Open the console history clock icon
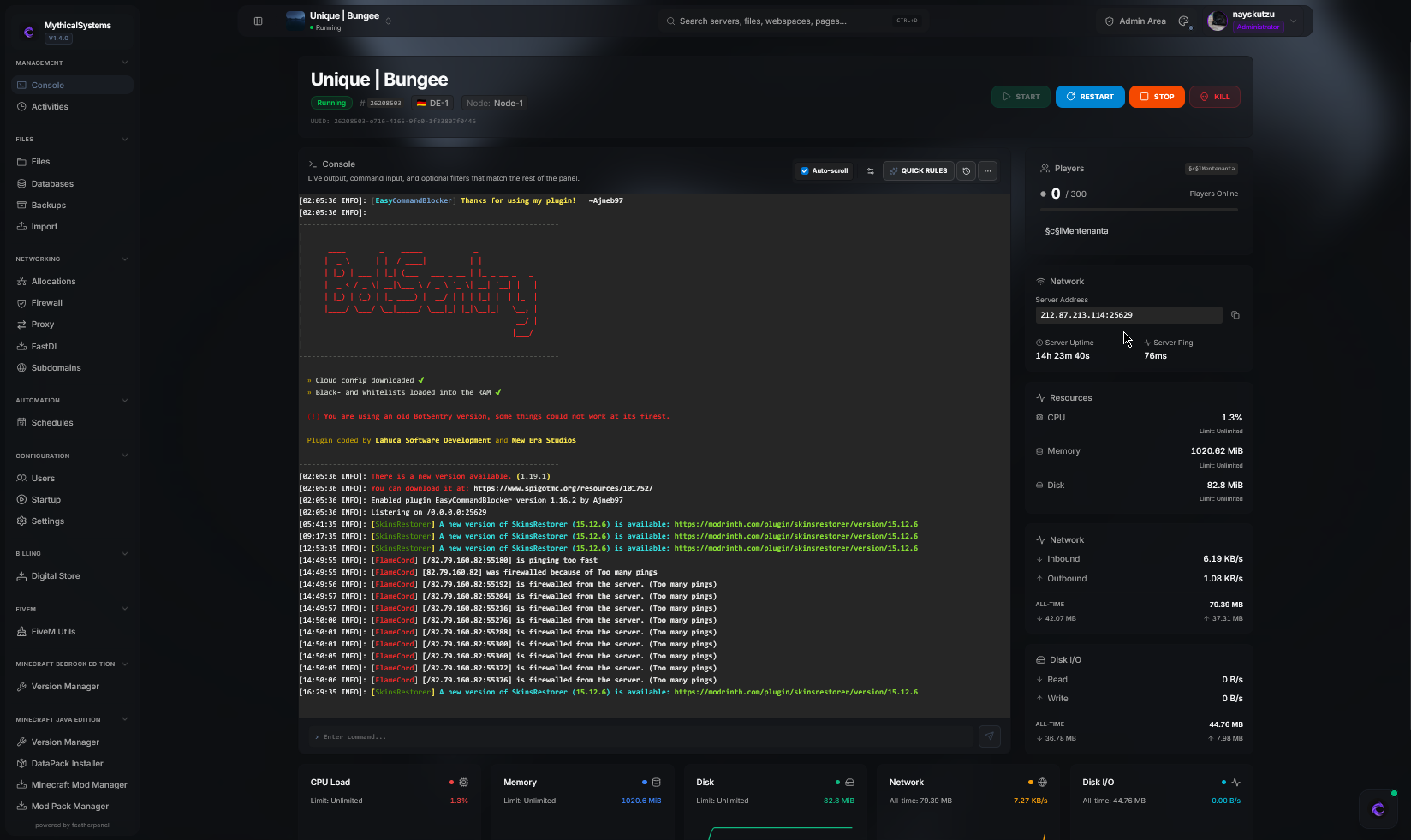 [966, 171]
